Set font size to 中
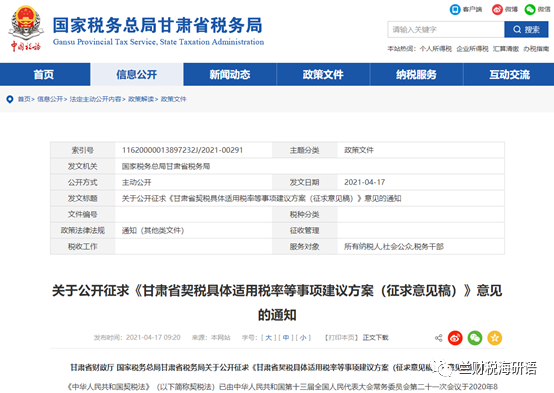Image resolution: width=554 pixels, height=393 pixels. point(286,338)
